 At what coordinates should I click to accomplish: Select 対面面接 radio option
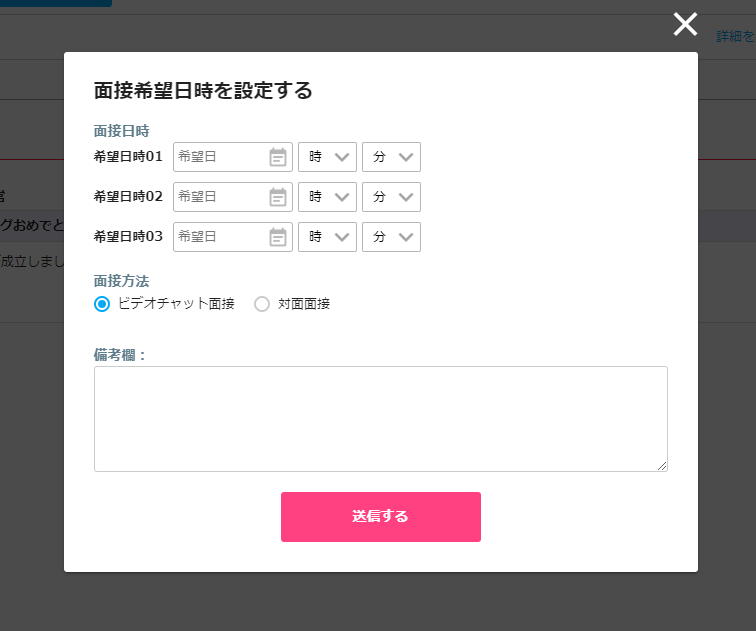click(x=262, y=304)
